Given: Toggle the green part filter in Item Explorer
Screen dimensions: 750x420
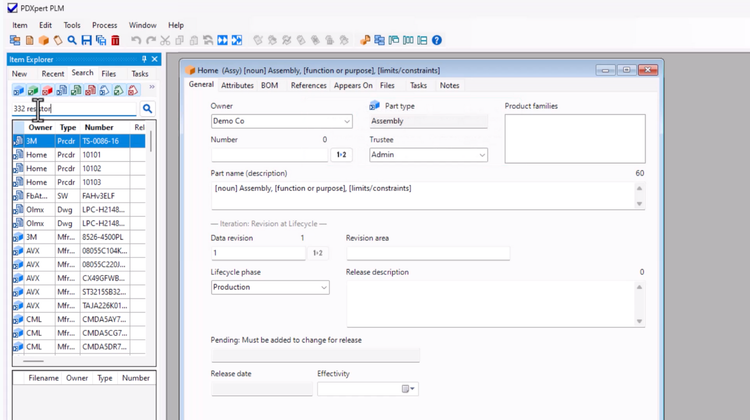Looking at the screenshot, I should point(33,90).
